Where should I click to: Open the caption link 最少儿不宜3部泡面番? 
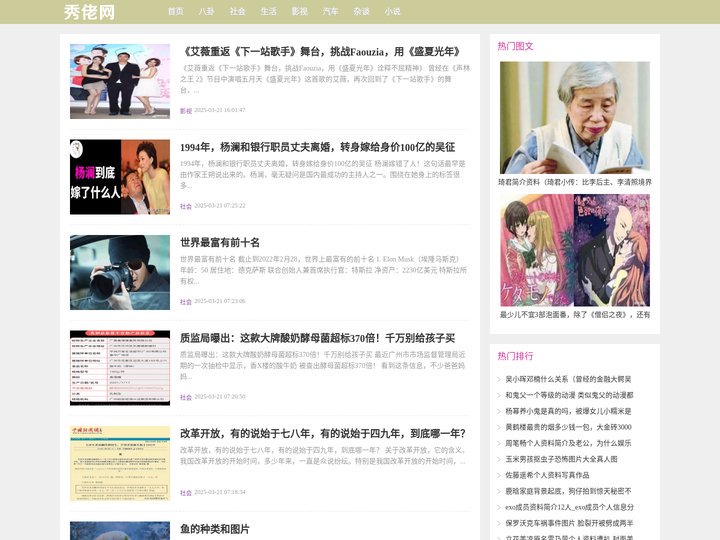pyautogui.click(x=575, y=315)
